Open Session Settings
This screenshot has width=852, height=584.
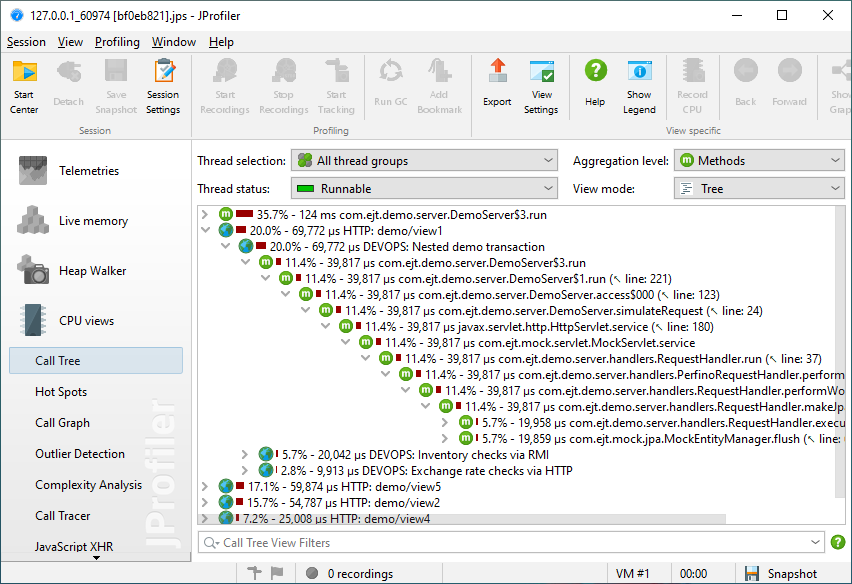(x=163, y=87)
